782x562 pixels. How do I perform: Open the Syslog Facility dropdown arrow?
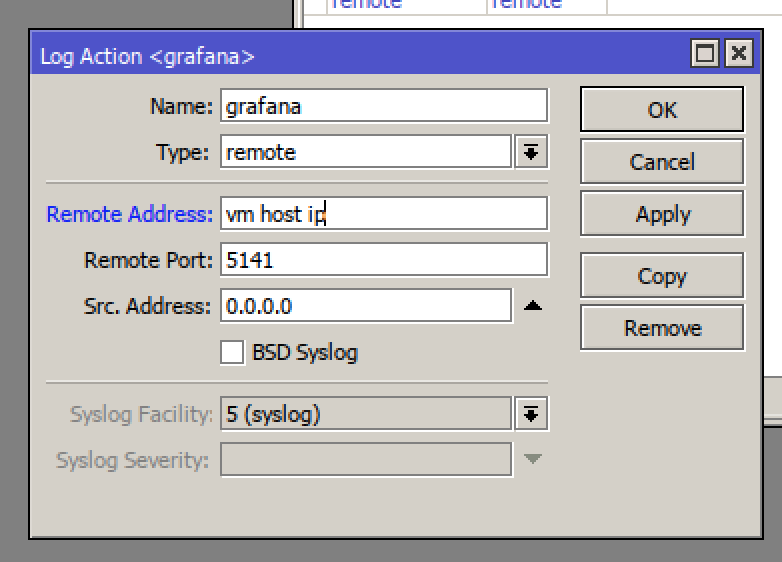531,413
